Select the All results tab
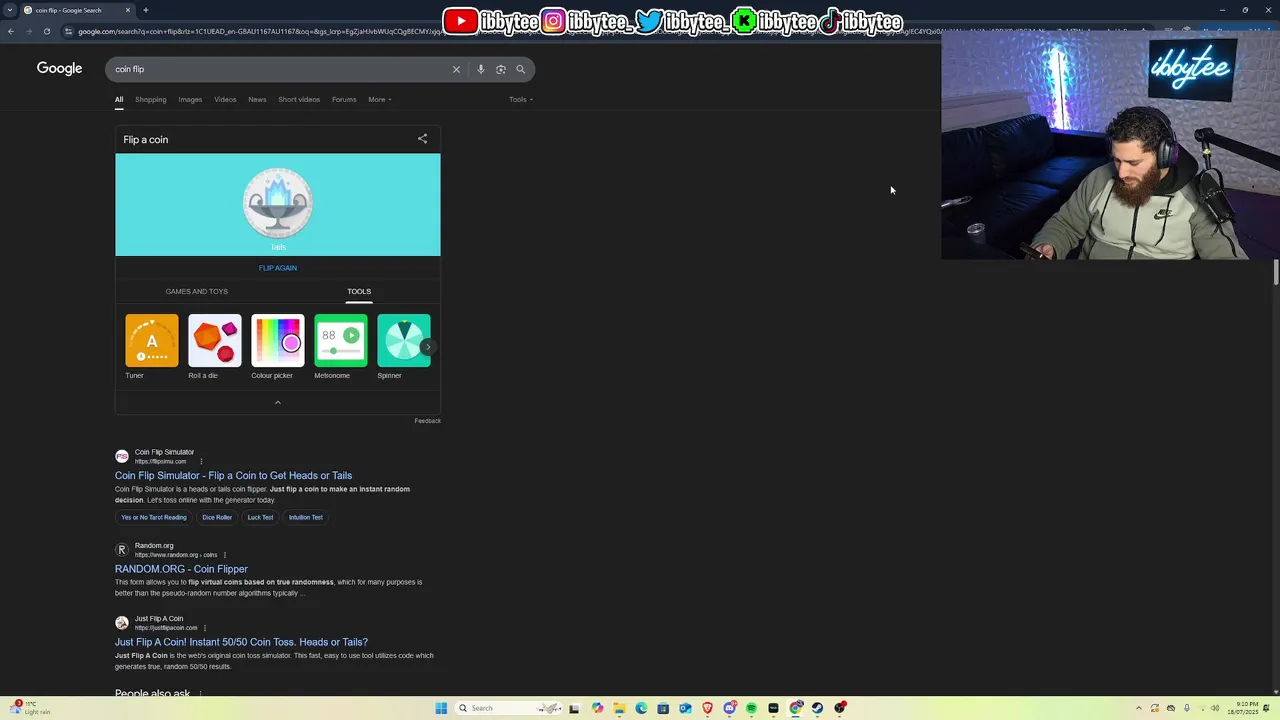Viewport: 1280px width, 720px height. tap(119, 99)
